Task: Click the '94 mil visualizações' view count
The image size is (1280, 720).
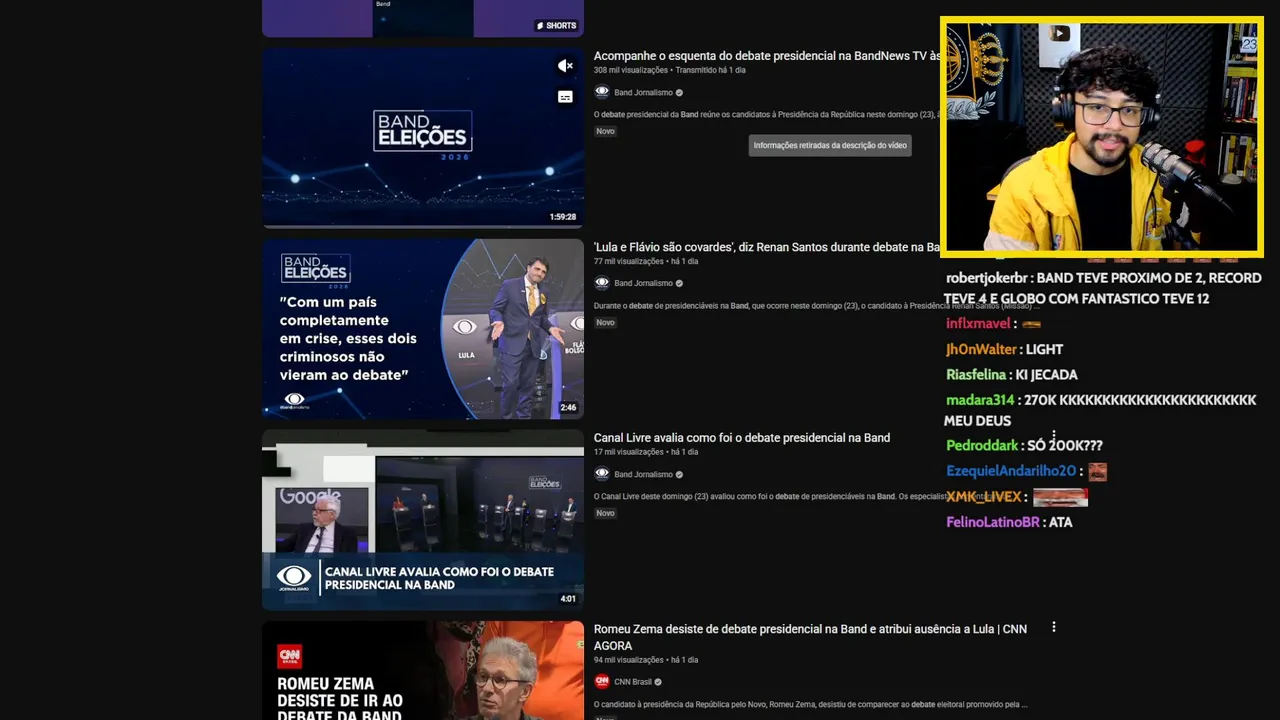Action: pos(629,660)
